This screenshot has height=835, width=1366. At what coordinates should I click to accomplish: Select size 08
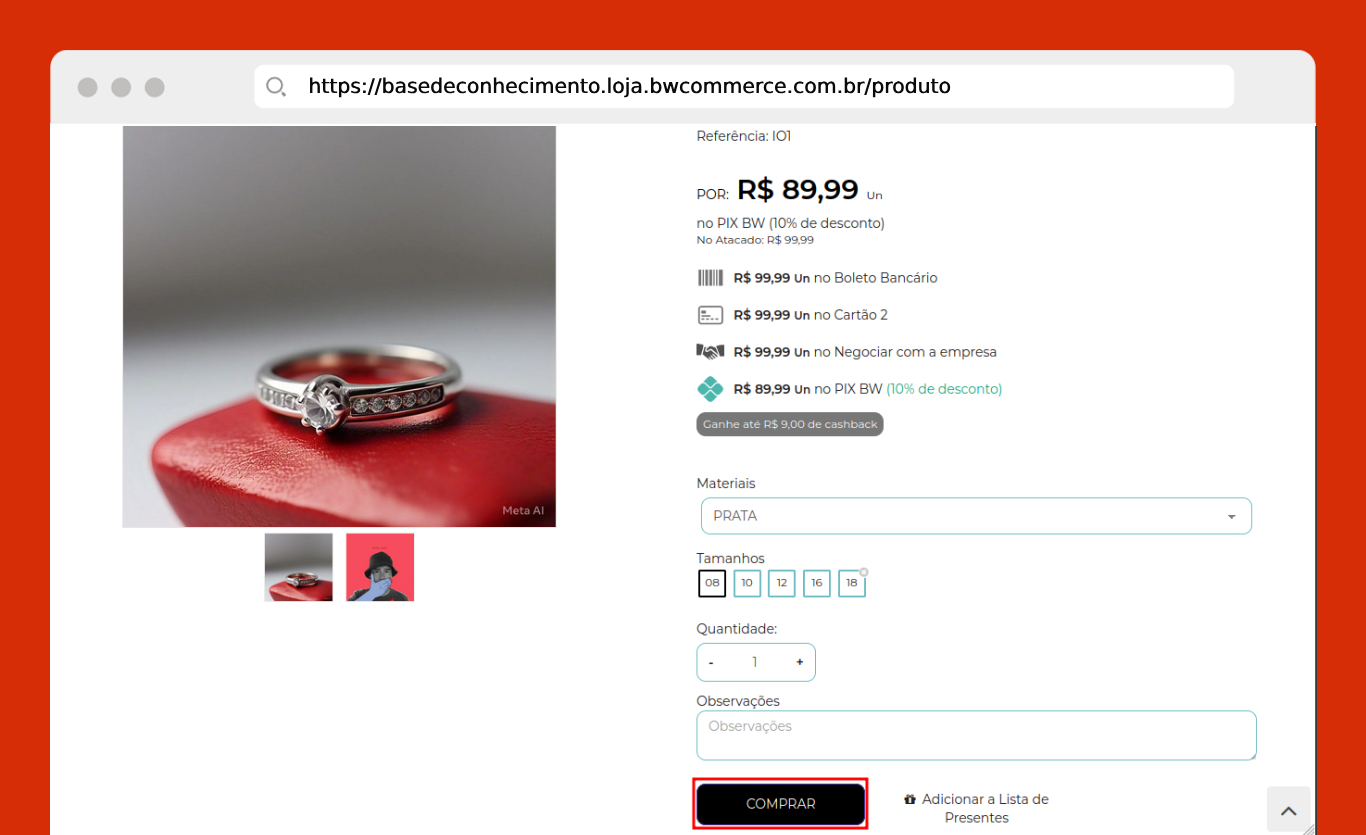(x=712, y=583)
